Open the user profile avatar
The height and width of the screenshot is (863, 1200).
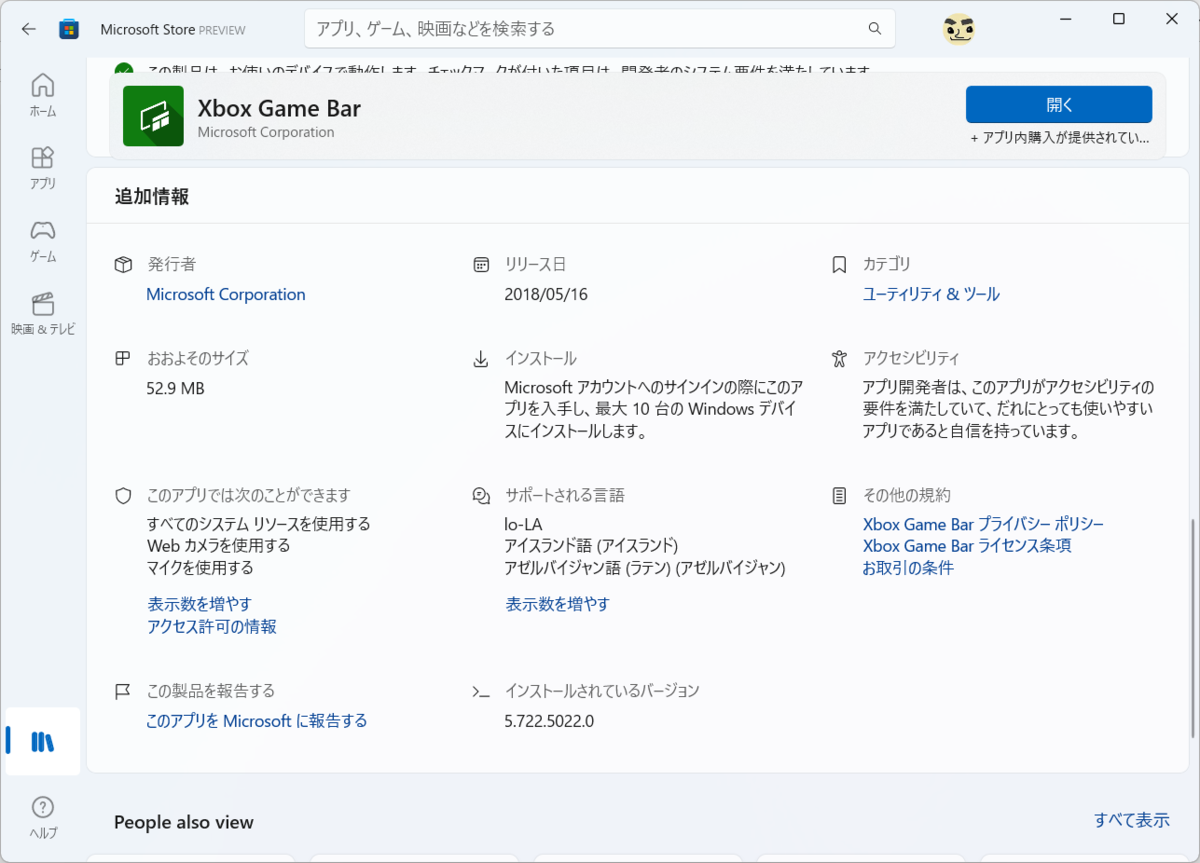point(958,29)
